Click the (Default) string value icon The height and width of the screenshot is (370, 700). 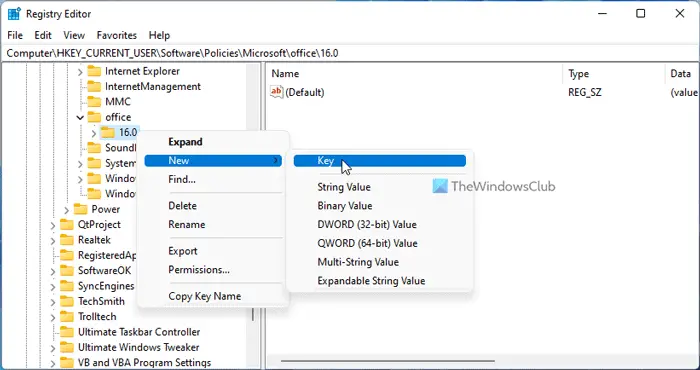277,92
